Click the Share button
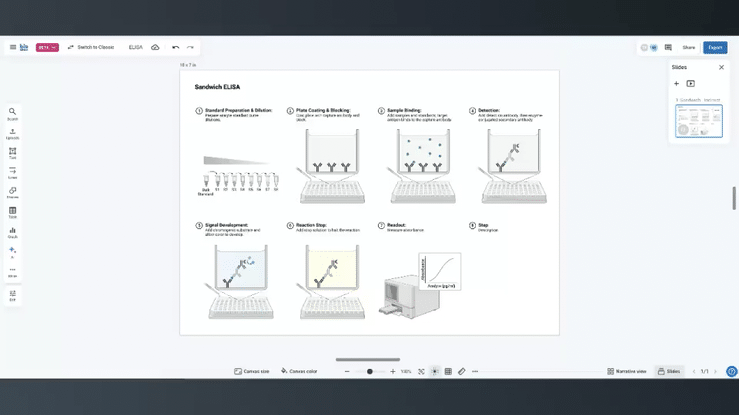This screenshot has width=739, height=415. click(x=689, y=47)
